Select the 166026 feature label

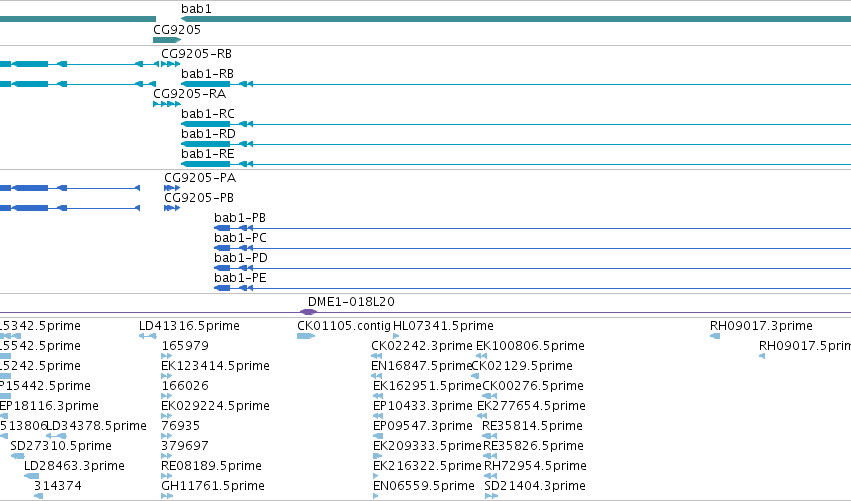tap(185, 386)
